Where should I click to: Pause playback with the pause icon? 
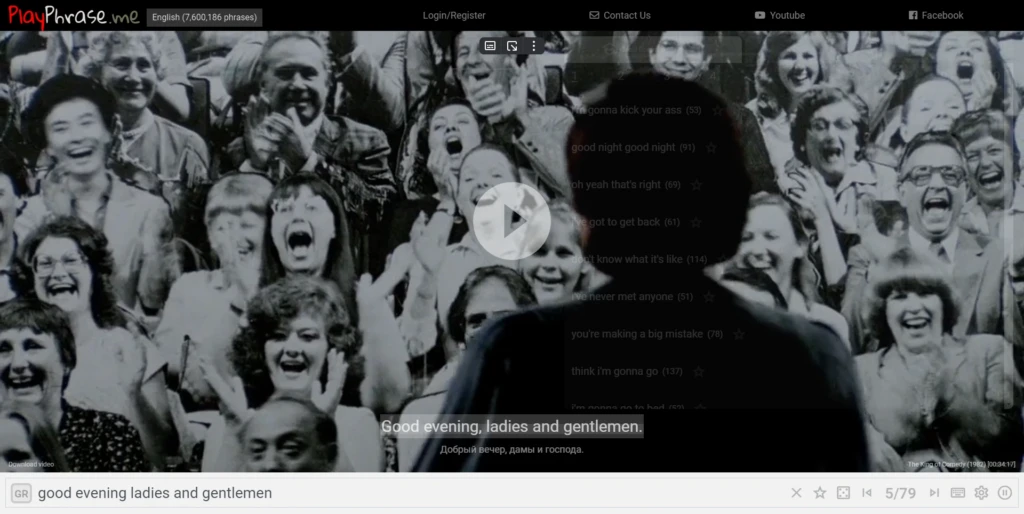(1004, 493)
